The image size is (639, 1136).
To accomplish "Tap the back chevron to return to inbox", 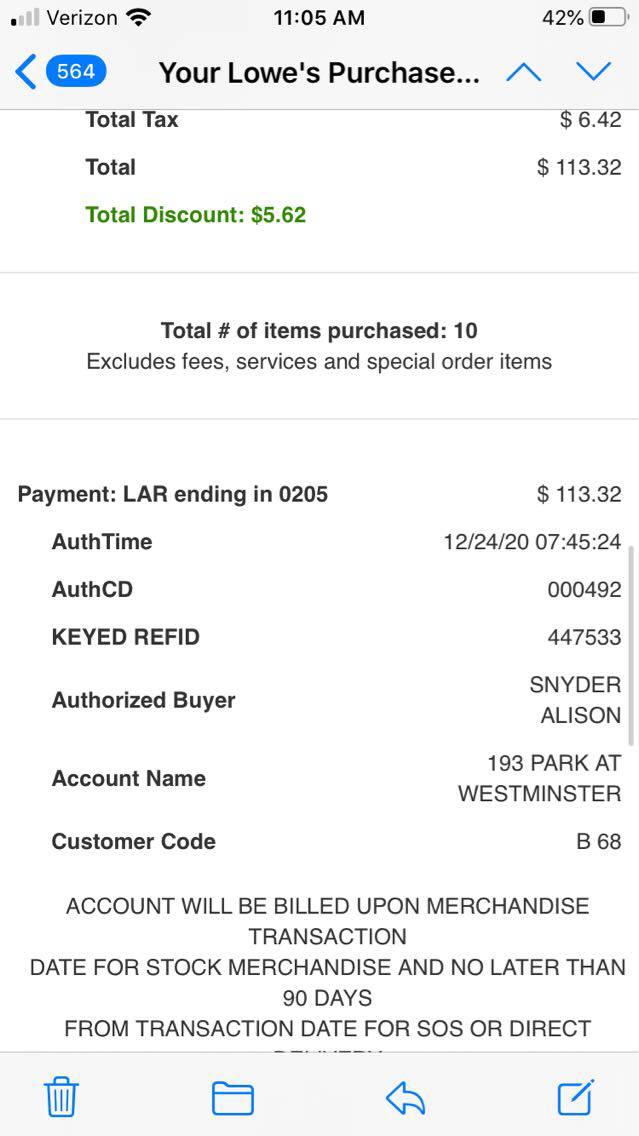I will (x=26, y=72).
